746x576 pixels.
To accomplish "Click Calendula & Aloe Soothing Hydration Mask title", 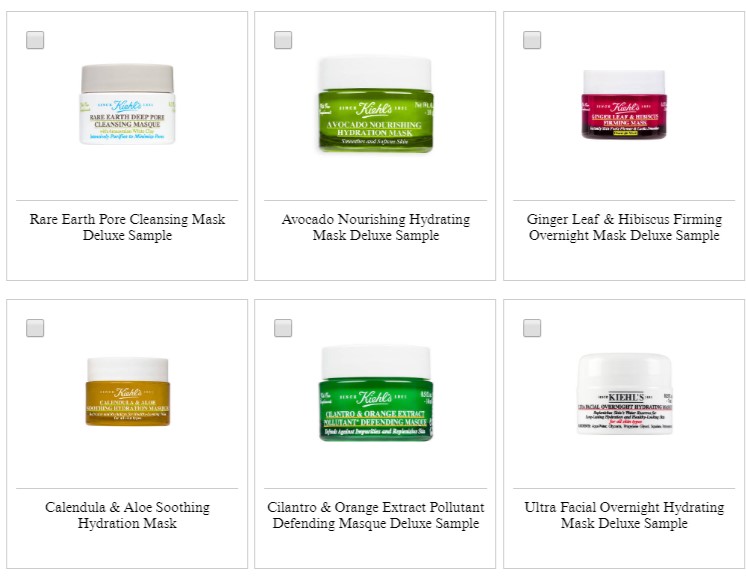I will click(x=127, y=515).
